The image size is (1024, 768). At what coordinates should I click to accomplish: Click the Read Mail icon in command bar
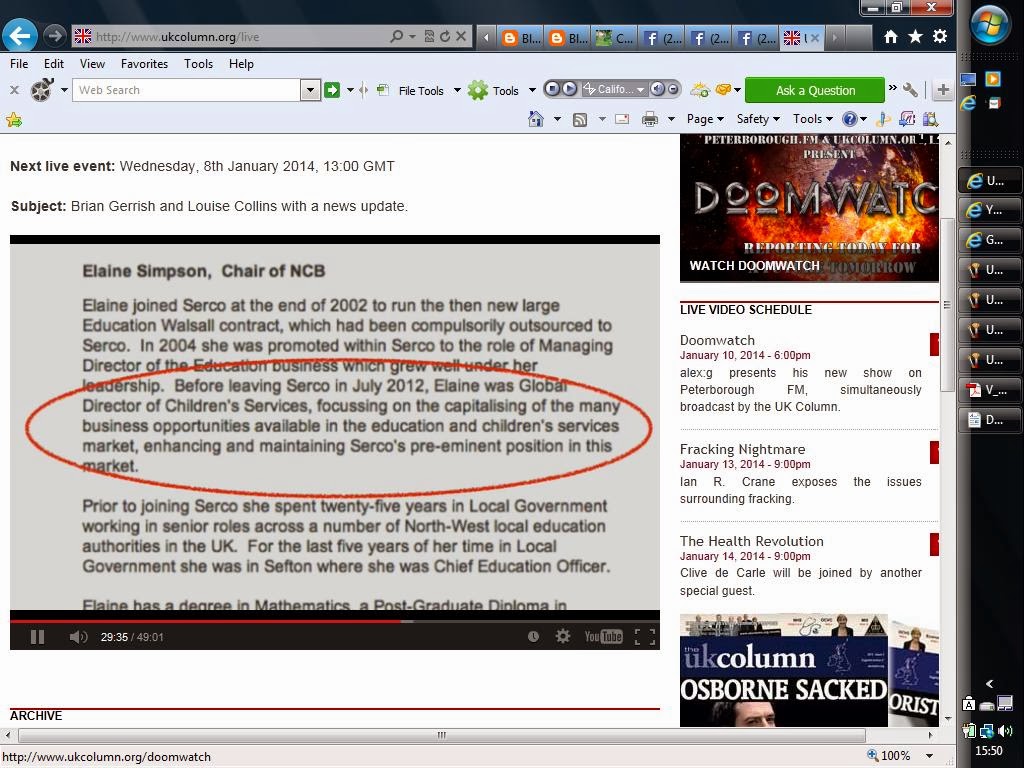[622, 119]
